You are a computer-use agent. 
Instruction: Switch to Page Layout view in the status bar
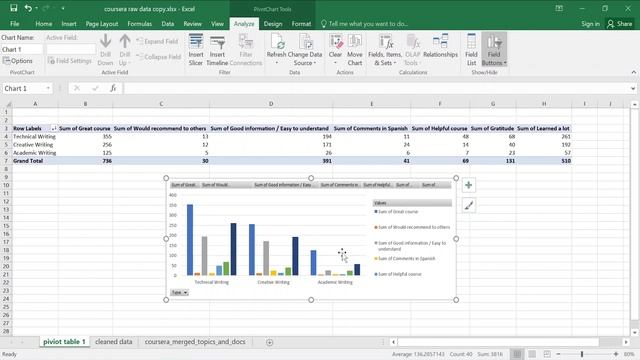point(532,354)
